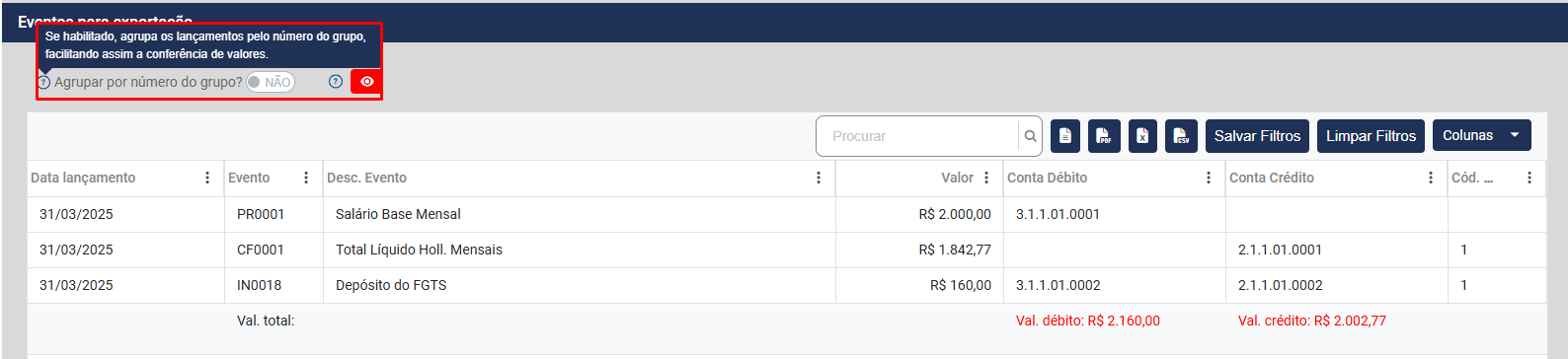Viewport: 1568px width, 359px height.
Task: Toggle Agrupar por número do grupo switch
Action: (271, 82)
